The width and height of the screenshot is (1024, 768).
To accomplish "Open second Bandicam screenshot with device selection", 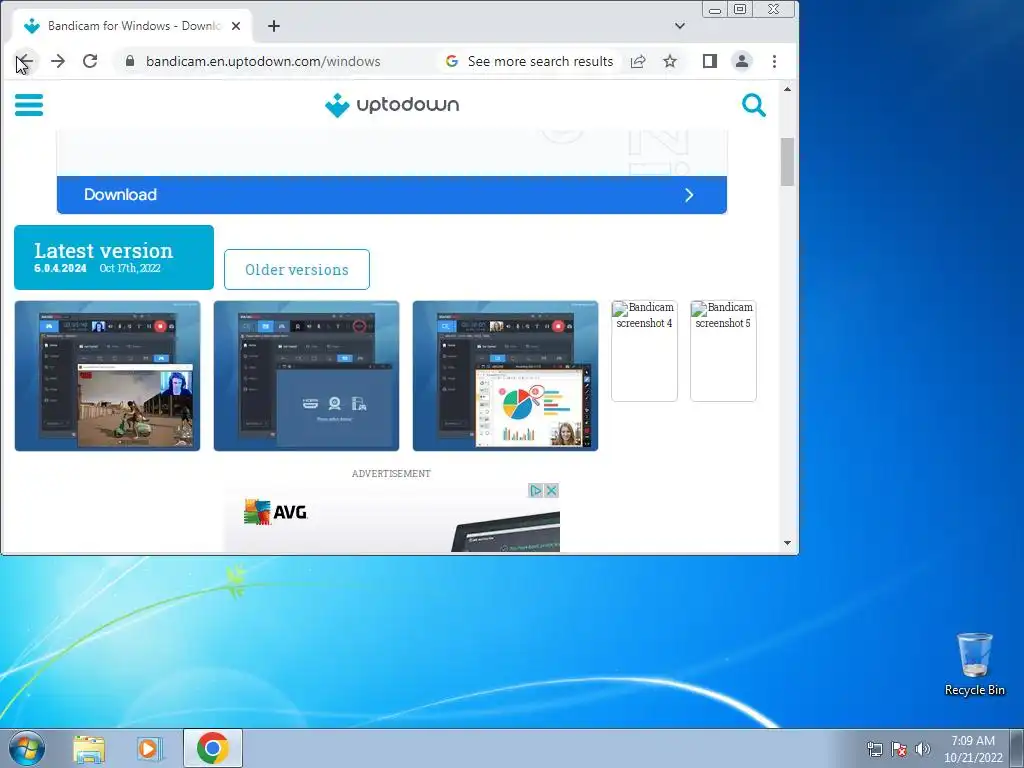I will coord(306,376).
